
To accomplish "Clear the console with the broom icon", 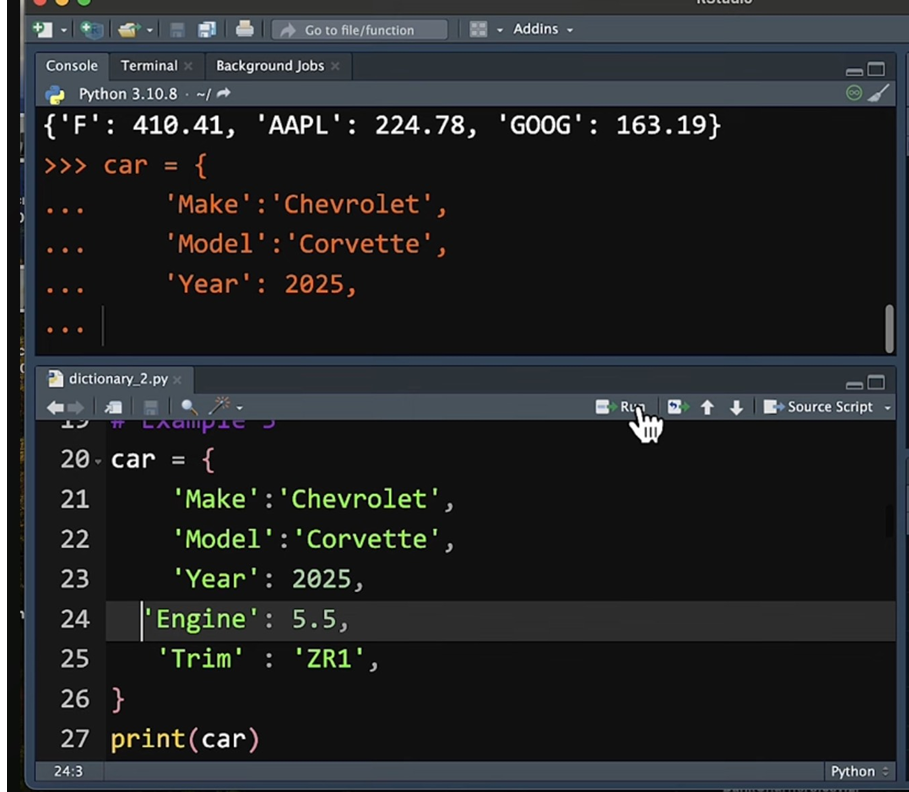I will point(878,93).
